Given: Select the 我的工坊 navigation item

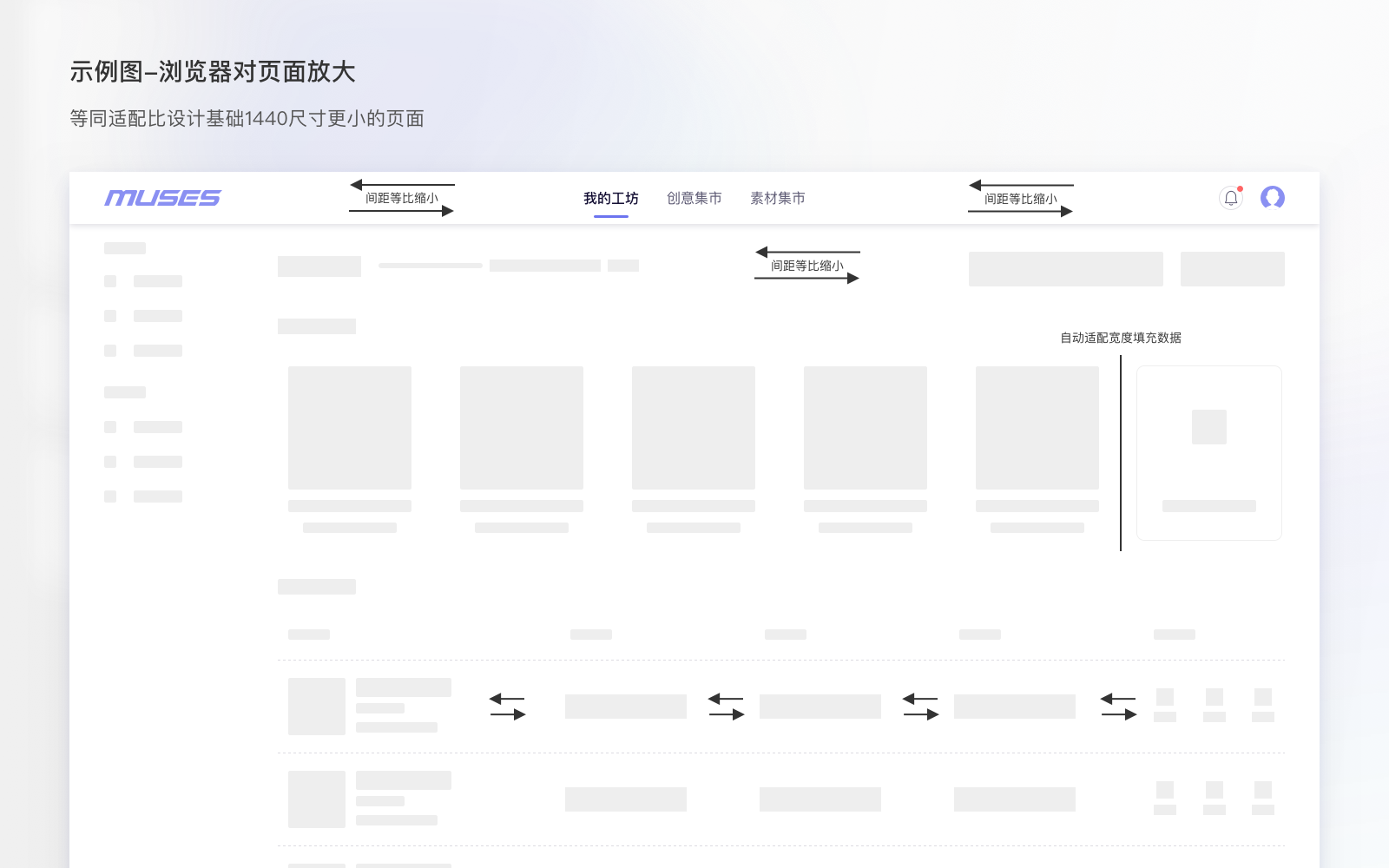Looking at the screenshot, I should pos(610,198).
